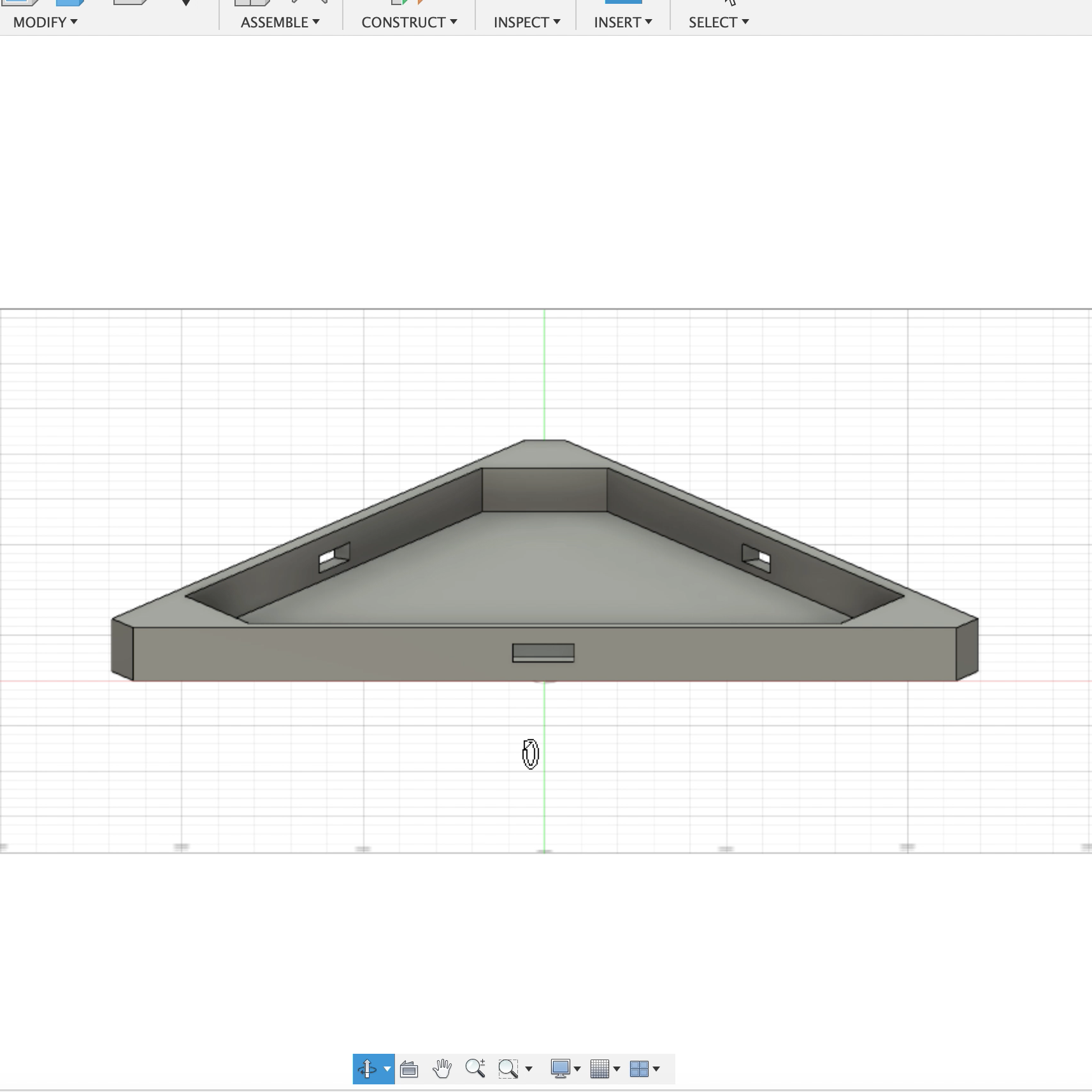Open the Grid and Snaps dropdown arrow
Image resolution: width=1092 pixels, height=1092 pixels.
[617, 1068]
